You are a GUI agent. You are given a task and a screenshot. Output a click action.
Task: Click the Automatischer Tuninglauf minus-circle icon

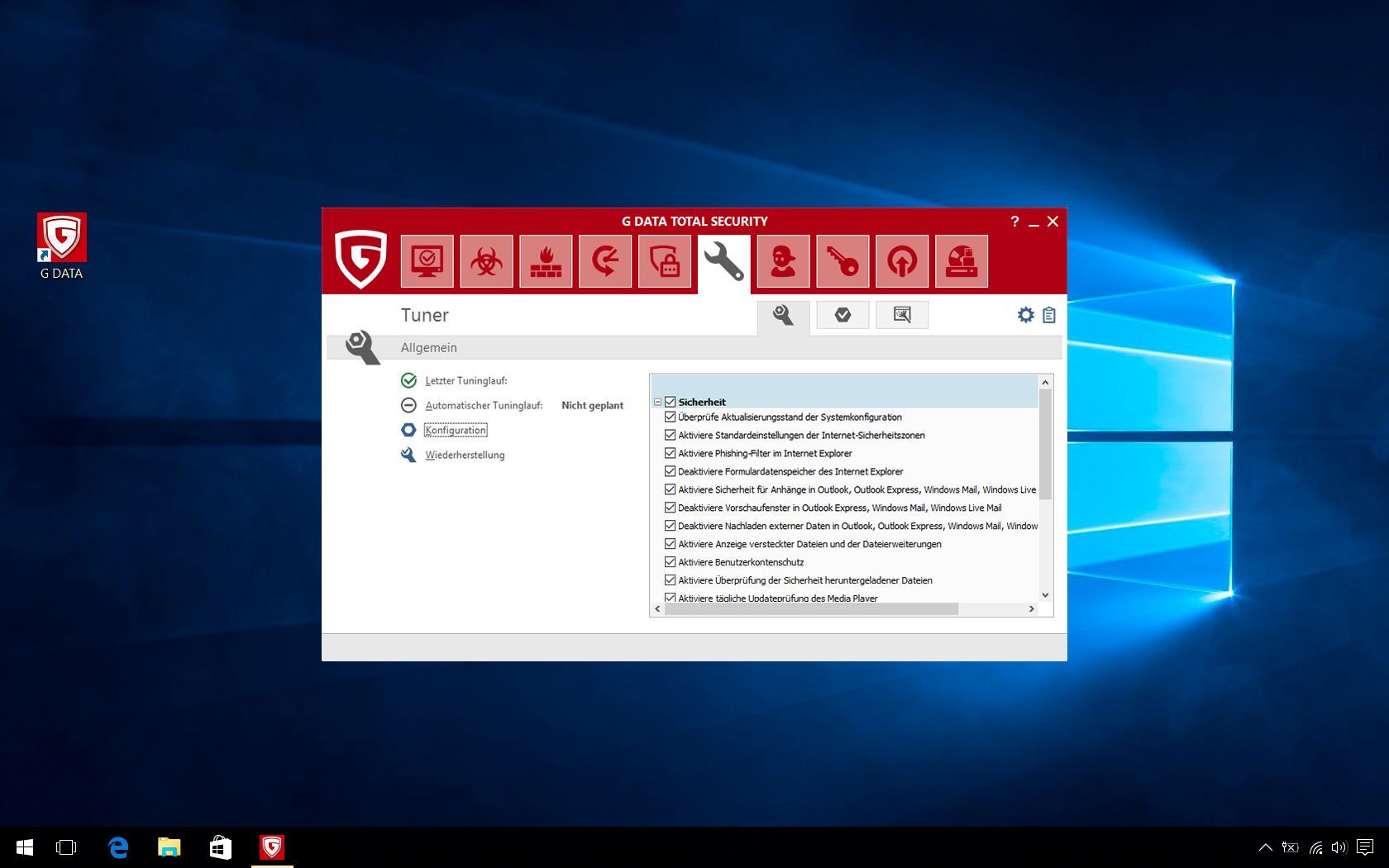408,405
